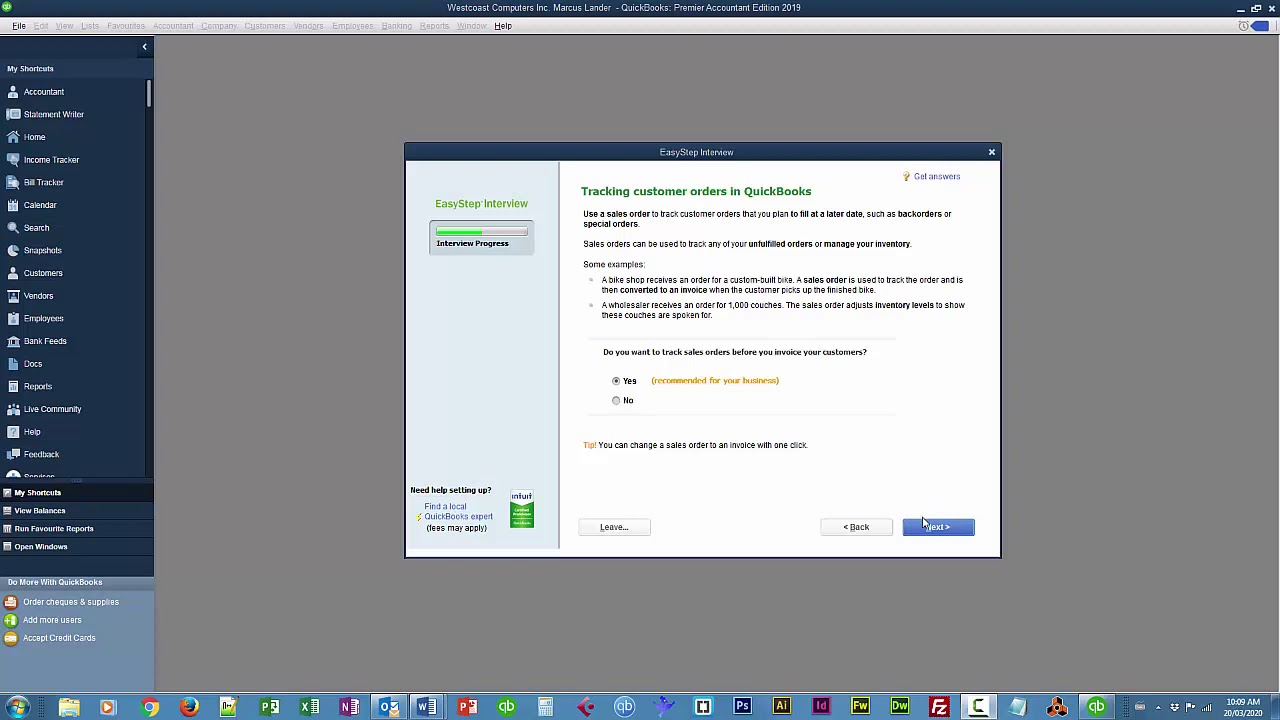This screenshot has width=1280, height=720.
Task: Close the EasyStep Interview dialog
Action: [991, 152]
